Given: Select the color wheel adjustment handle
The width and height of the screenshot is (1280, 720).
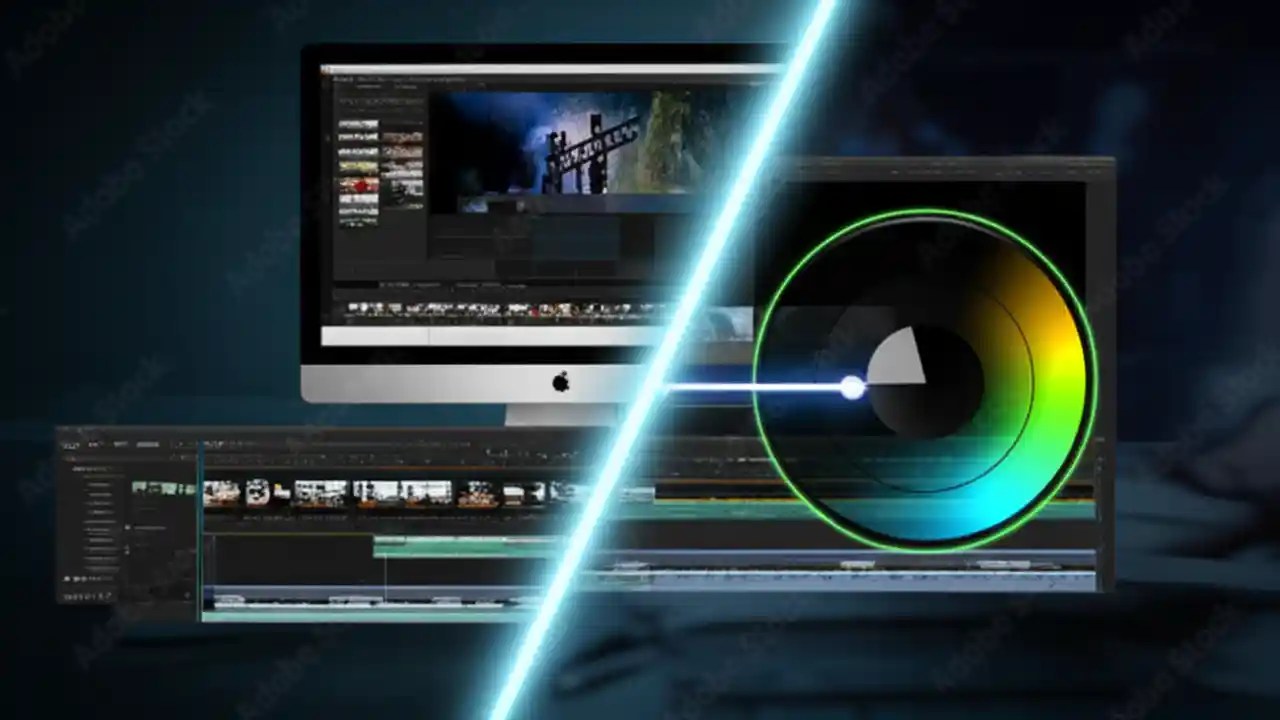Looking at the screenshot, I should (851, 388).
